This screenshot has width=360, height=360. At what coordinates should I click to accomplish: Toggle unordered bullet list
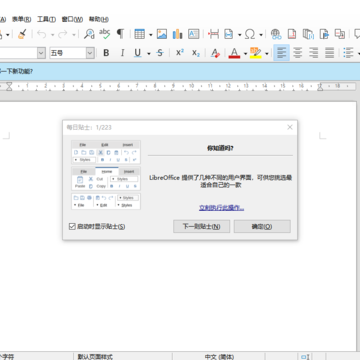point(348,53)
